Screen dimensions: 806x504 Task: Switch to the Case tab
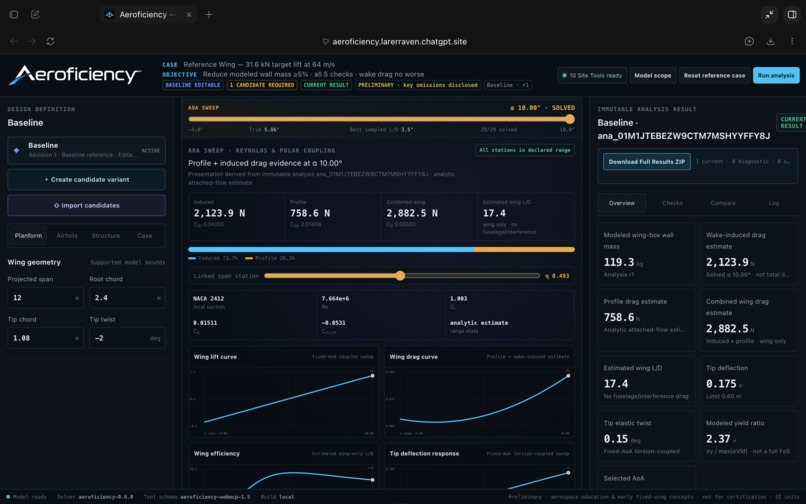click(x=144, y=236)
